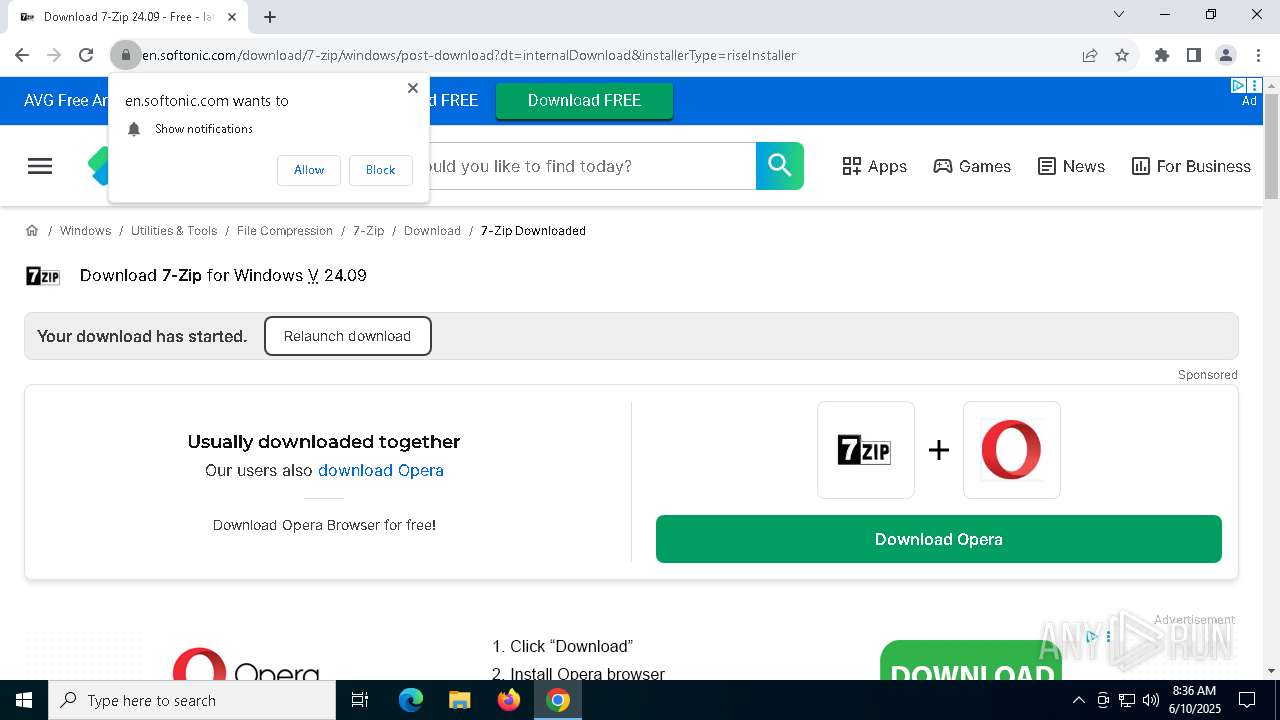Open the For Business section
The image size is (1280, 720).
(1191, 166)
